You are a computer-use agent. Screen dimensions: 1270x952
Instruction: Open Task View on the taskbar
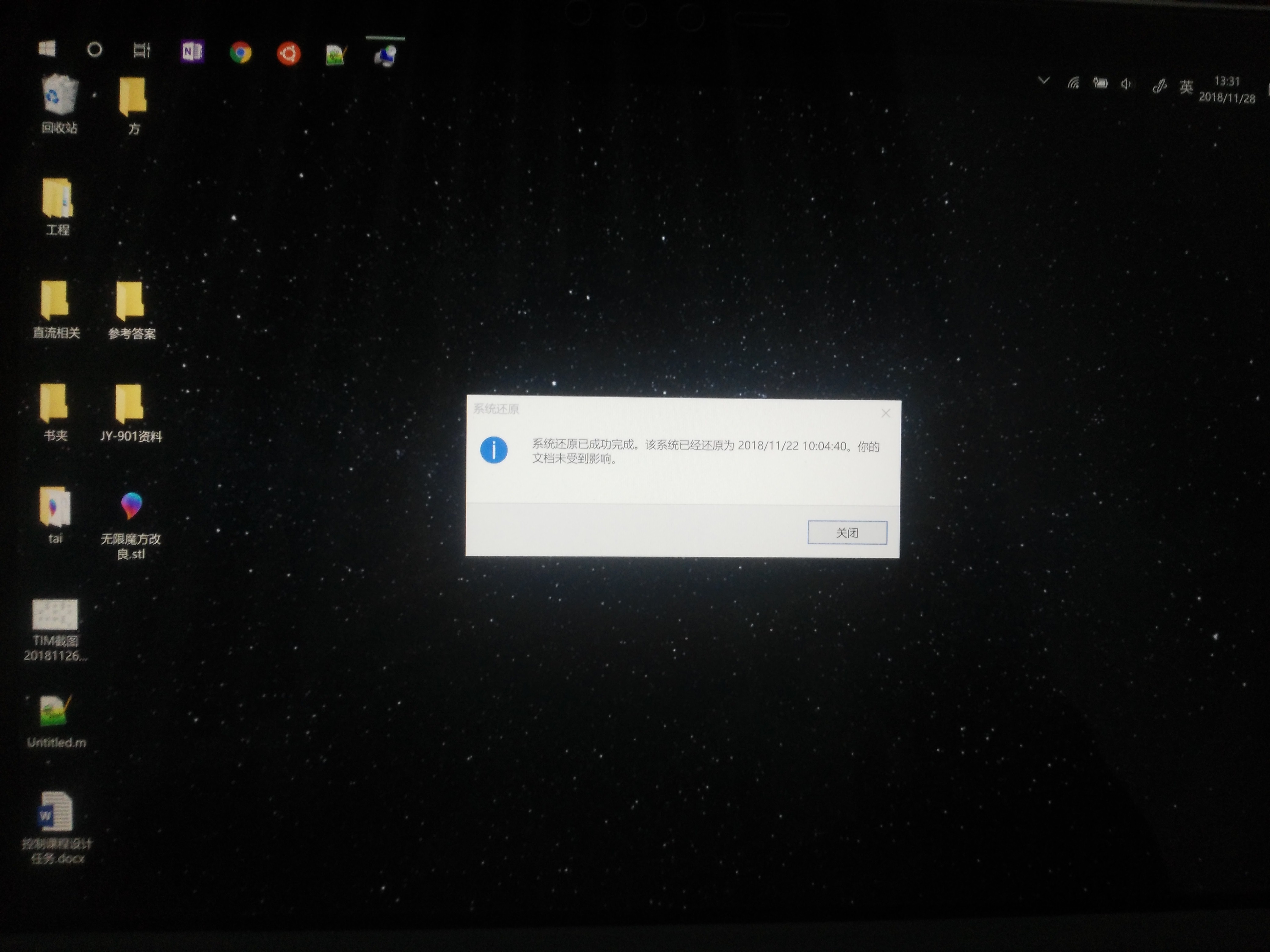[x=142, y=50]
